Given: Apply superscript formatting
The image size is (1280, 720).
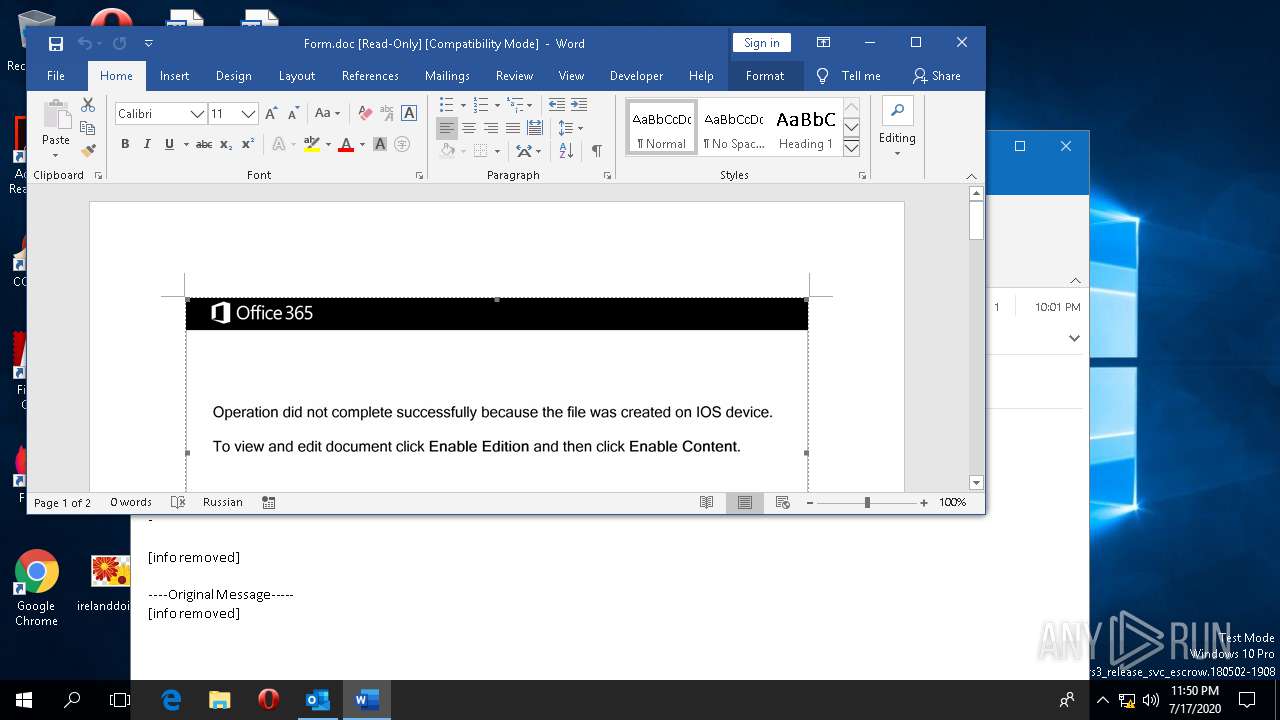Looking at the screenshot, I should pyautogui.click(x=247, y=144).
